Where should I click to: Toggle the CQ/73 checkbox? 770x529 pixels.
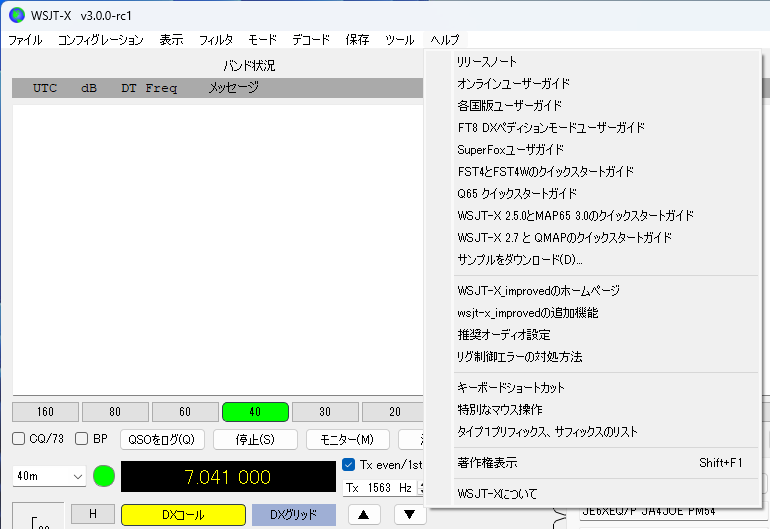(x=19, y=439)
